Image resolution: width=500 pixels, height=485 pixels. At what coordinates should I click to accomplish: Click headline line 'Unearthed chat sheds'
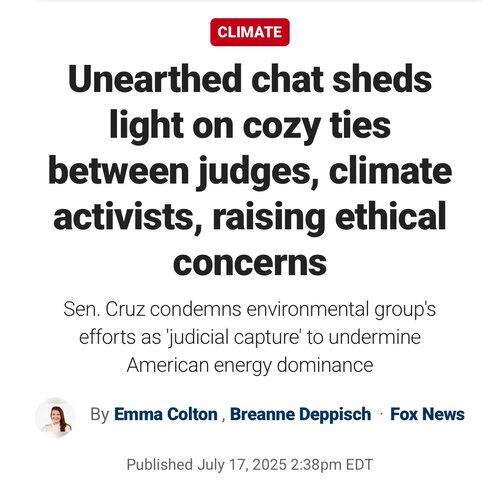250,79
